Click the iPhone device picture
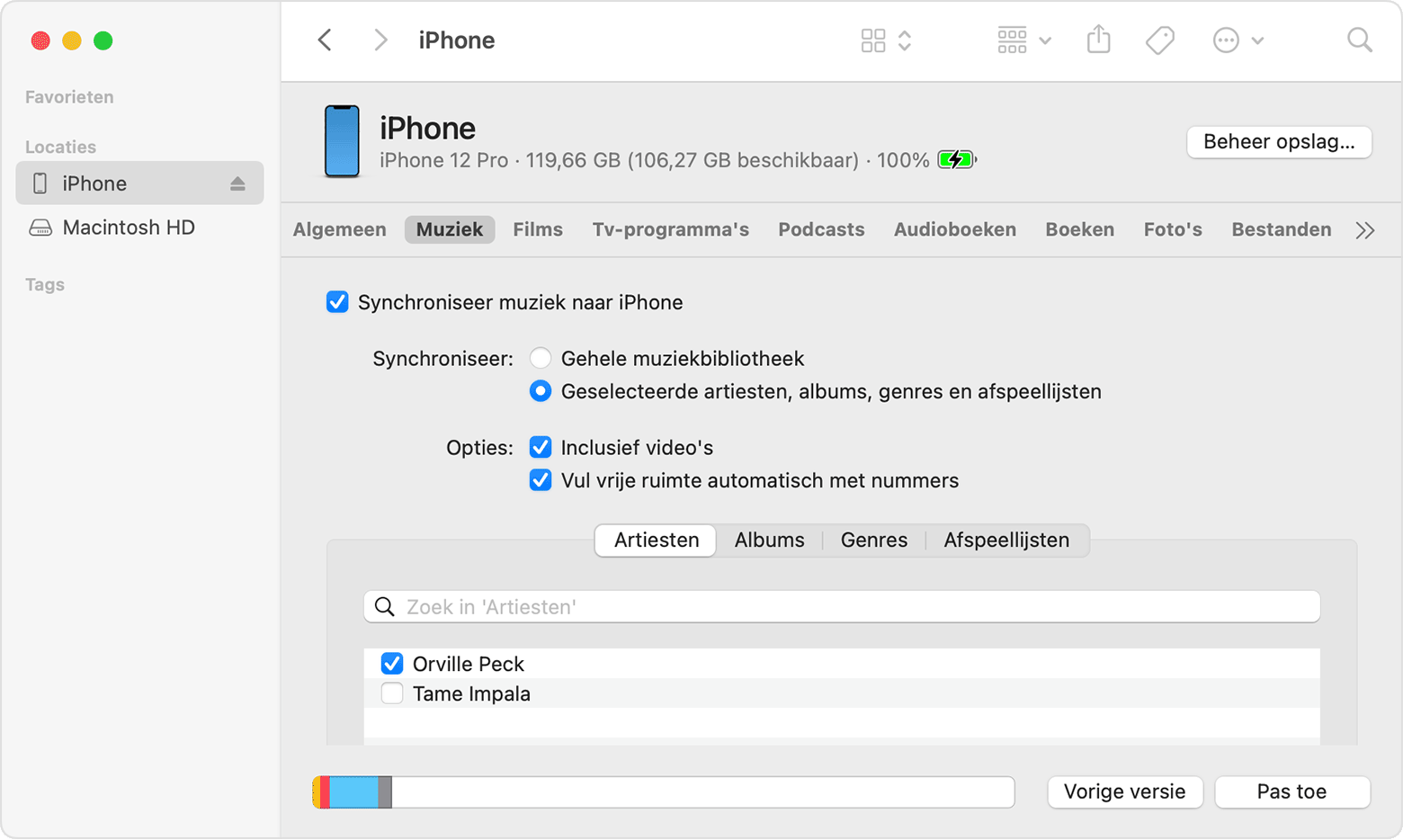Viewport: 1403px width, 840px height. 342,141
